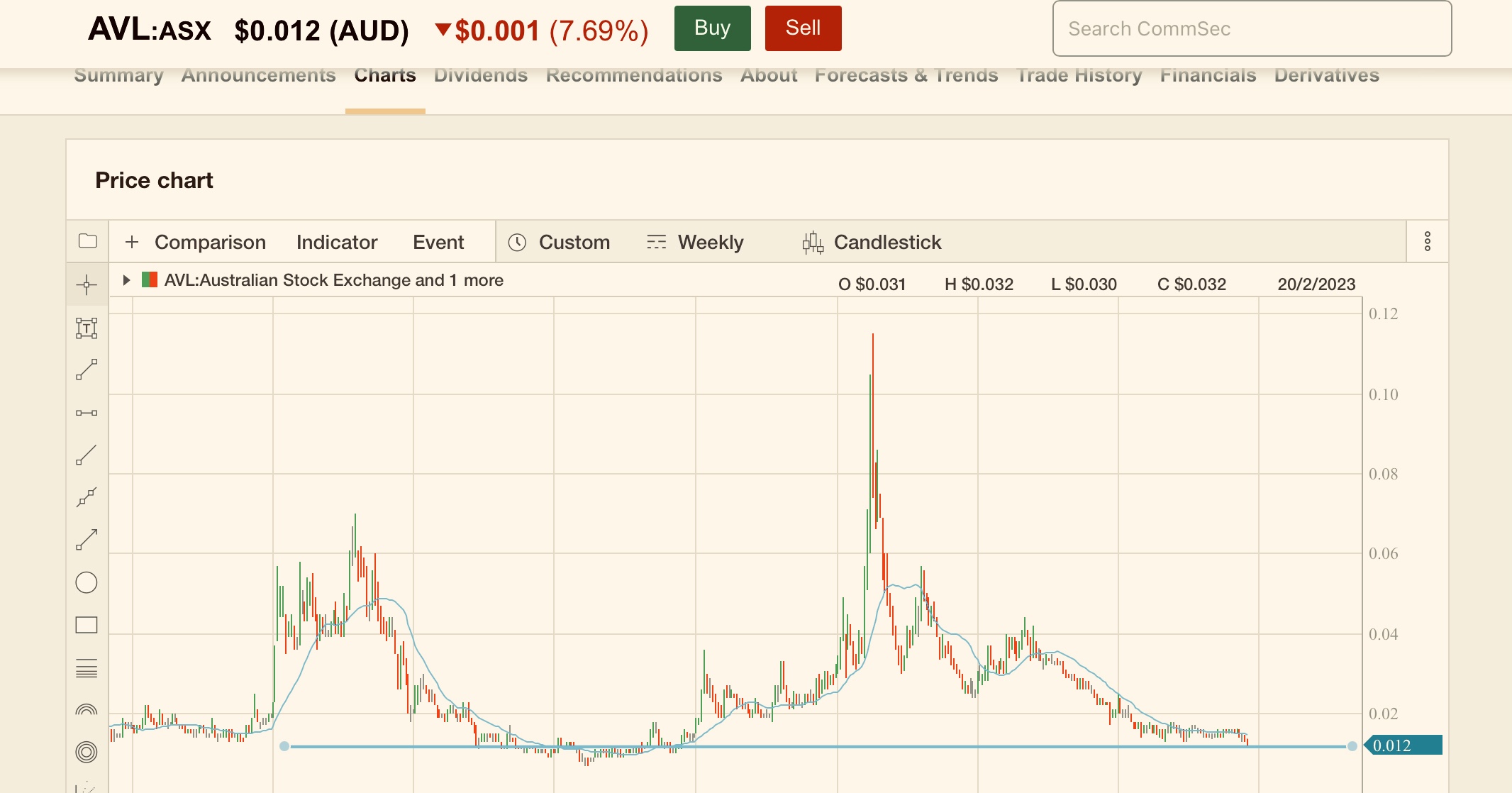
Task: Click the 0.12 price axis label
Action: tap(1383, 314)
